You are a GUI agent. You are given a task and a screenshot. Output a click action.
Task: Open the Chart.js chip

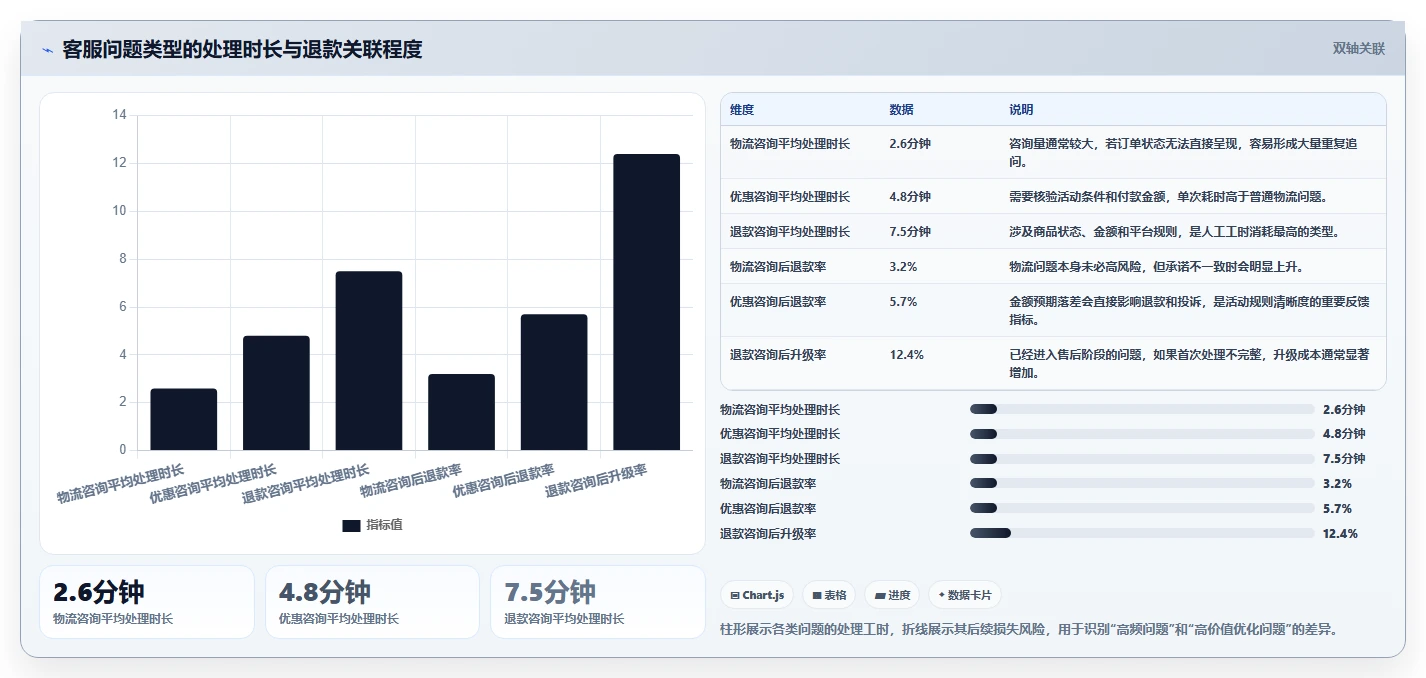coord(756,595)
